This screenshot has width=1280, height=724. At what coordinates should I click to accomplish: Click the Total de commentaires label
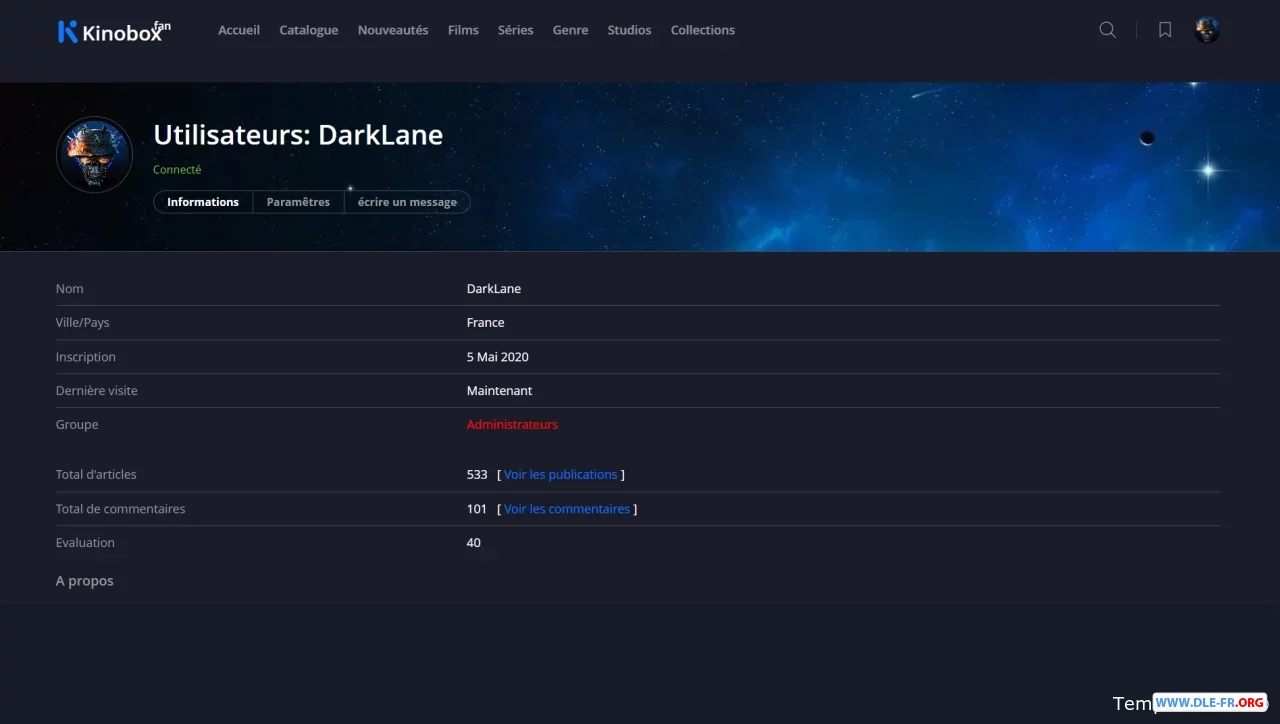point(121,509)
